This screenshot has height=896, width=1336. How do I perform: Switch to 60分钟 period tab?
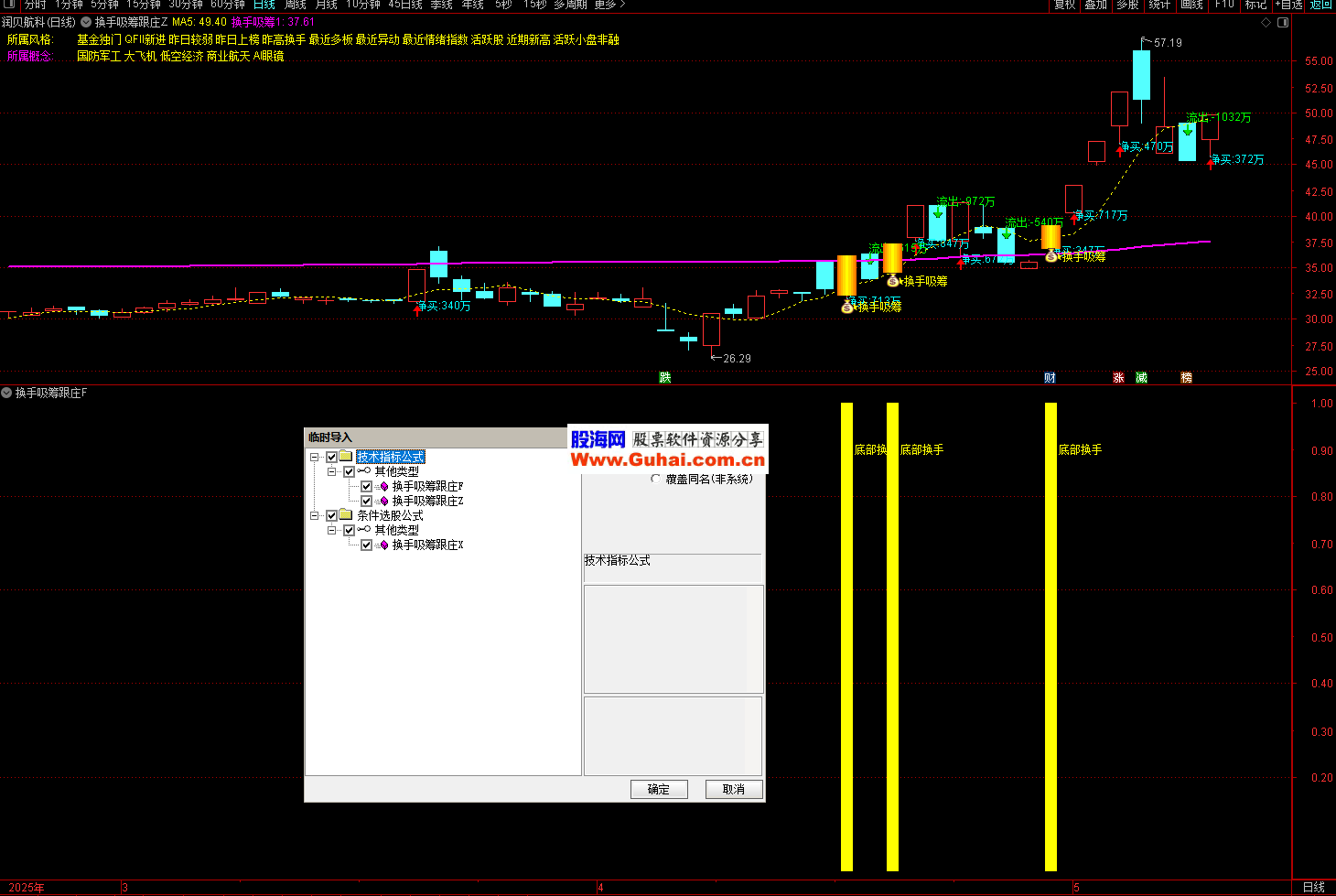[x=228, y=5]
